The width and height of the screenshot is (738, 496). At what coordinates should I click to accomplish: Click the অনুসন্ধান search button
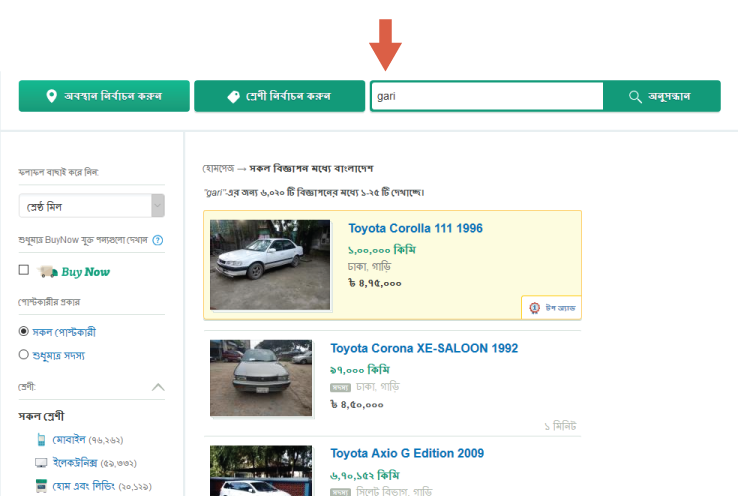662,96
